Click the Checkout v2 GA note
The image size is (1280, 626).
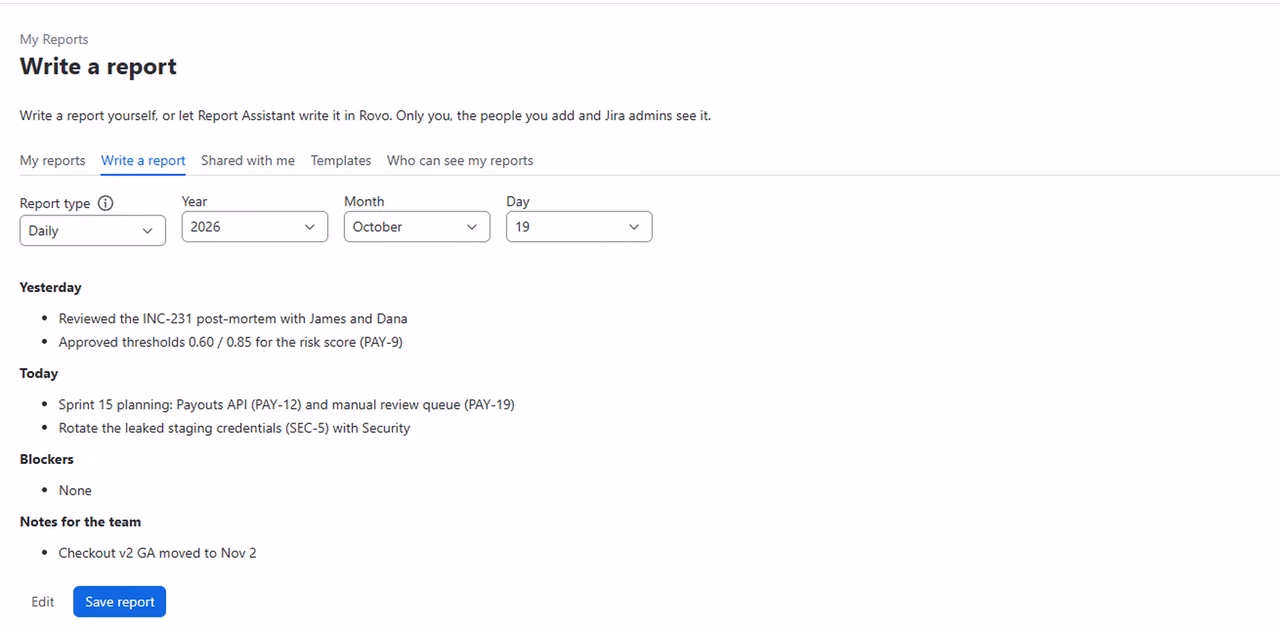click(158, 553)
